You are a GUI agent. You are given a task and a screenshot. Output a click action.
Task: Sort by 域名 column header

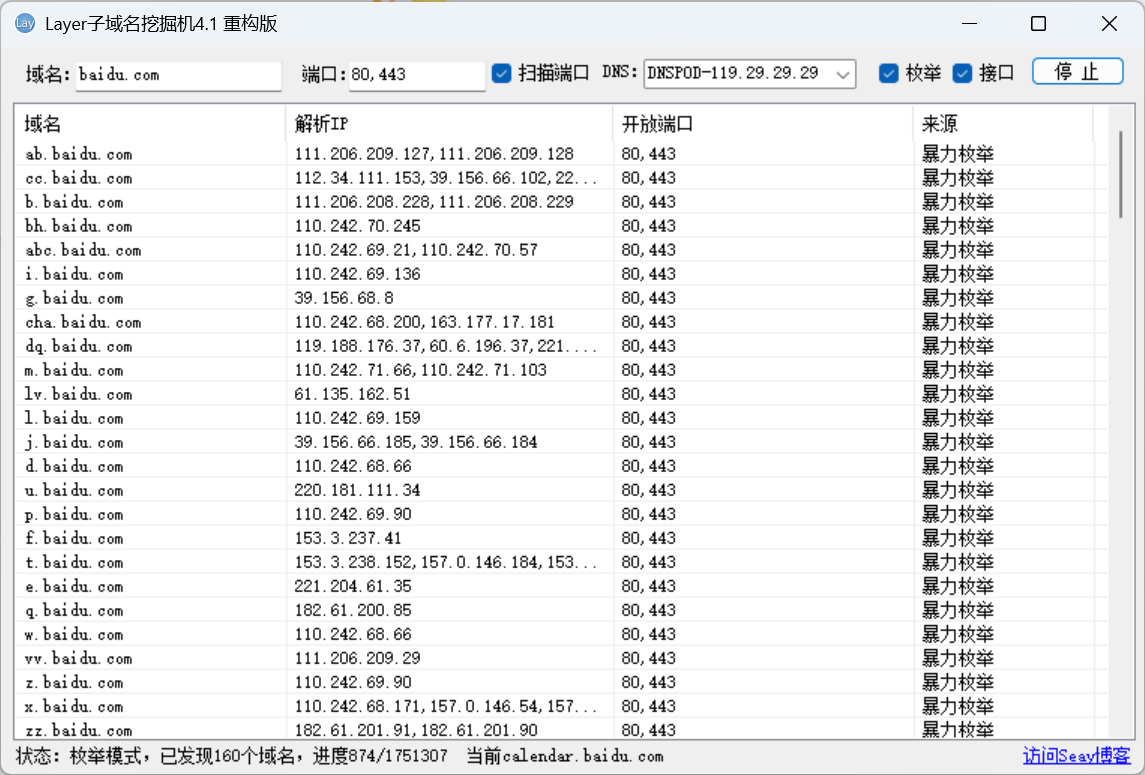150,123
